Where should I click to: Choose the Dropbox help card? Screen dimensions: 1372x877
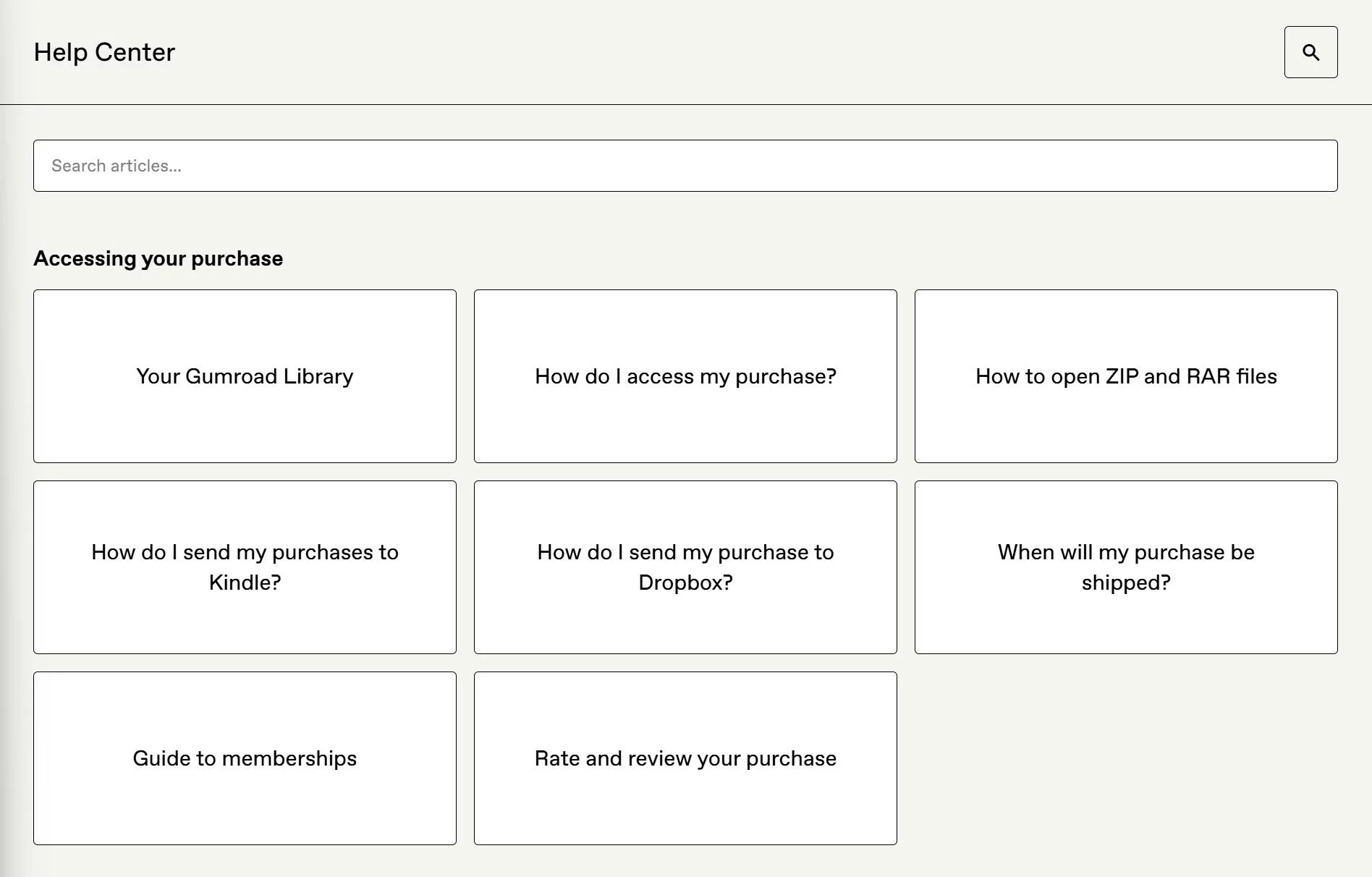coord(685,567)
